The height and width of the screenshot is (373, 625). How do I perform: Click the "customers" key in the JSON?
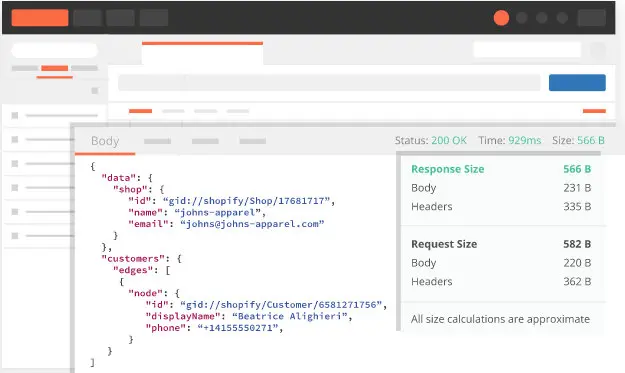133,259
